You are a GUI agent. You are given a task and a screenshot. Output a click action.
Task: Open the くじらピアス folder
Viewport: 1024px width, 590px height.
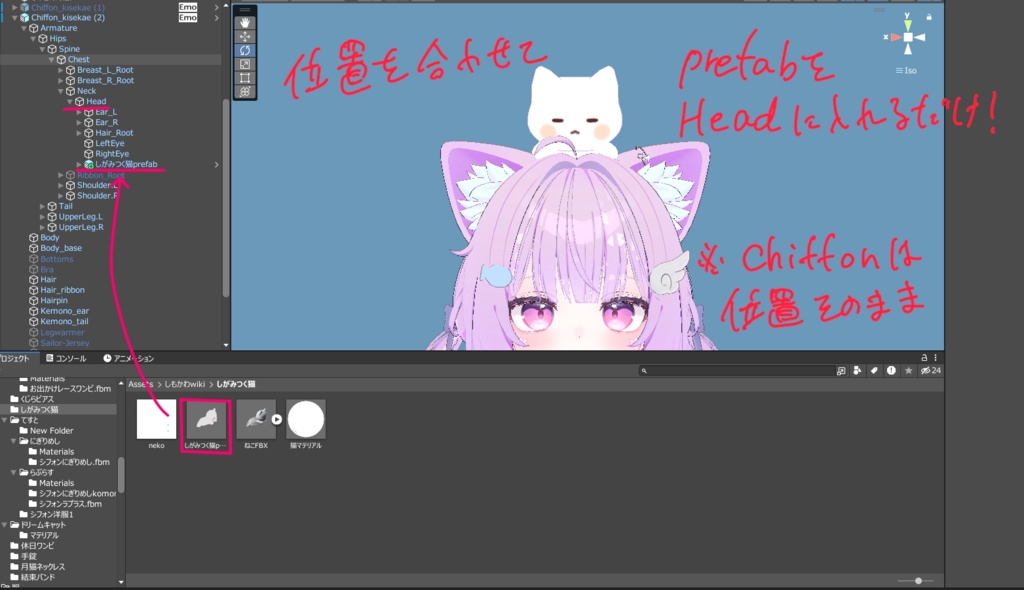[37, 399]
